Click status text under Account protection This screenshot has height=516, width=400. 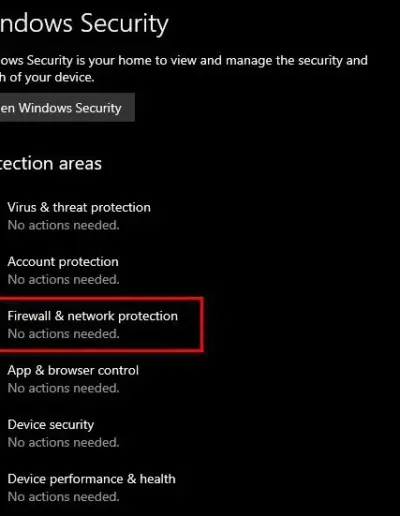pos(63,280)
